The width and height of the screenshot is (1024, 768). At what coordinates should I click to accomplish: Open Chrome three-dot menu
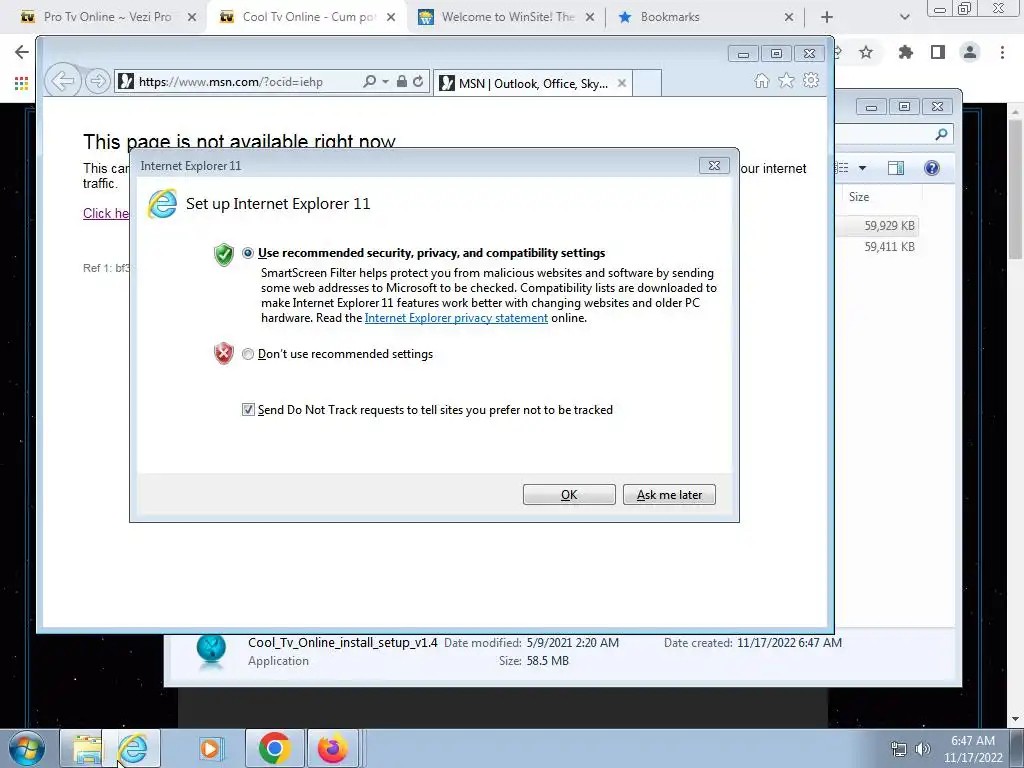pos(1002,52)
